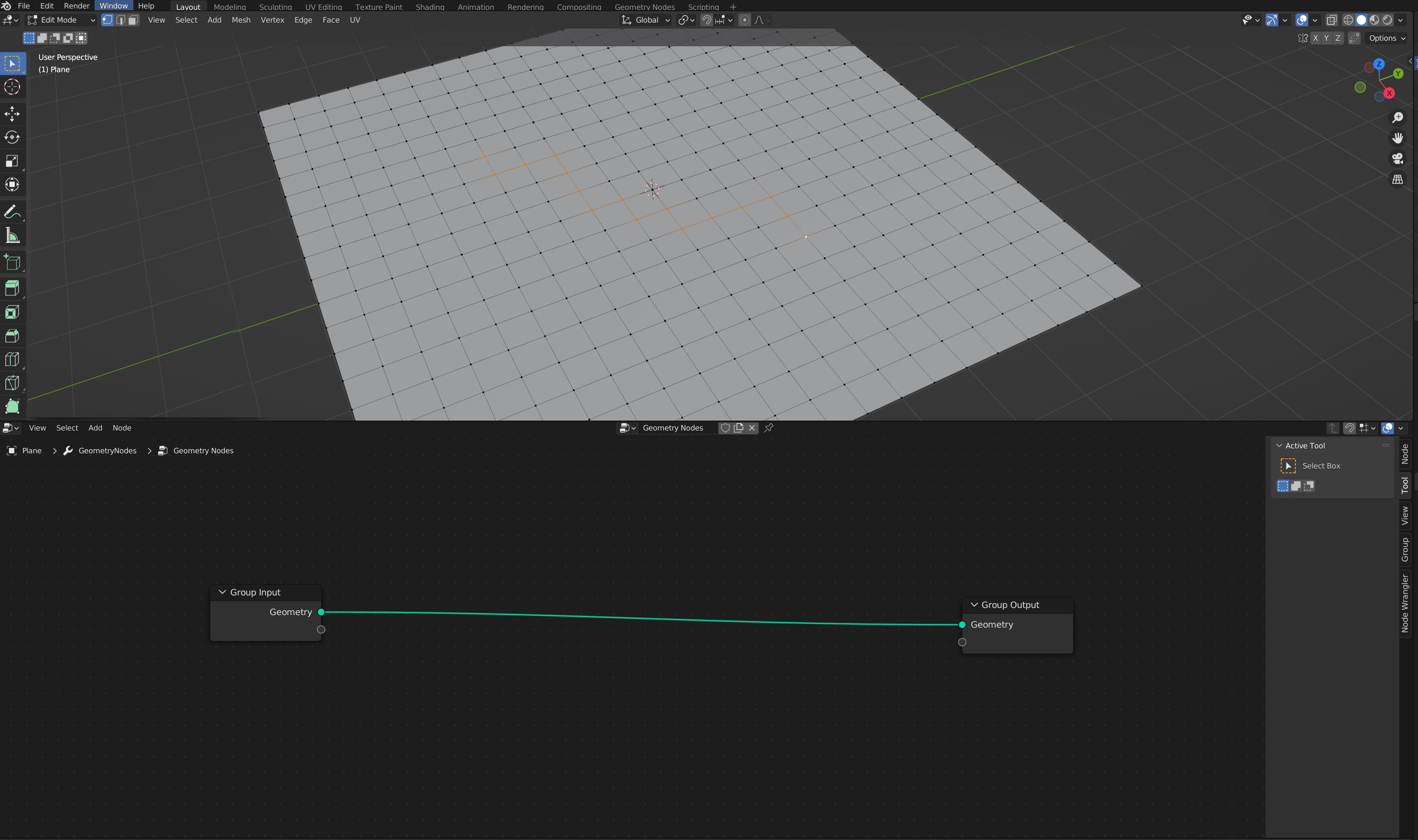Open the Render menu

click(76, 6)
